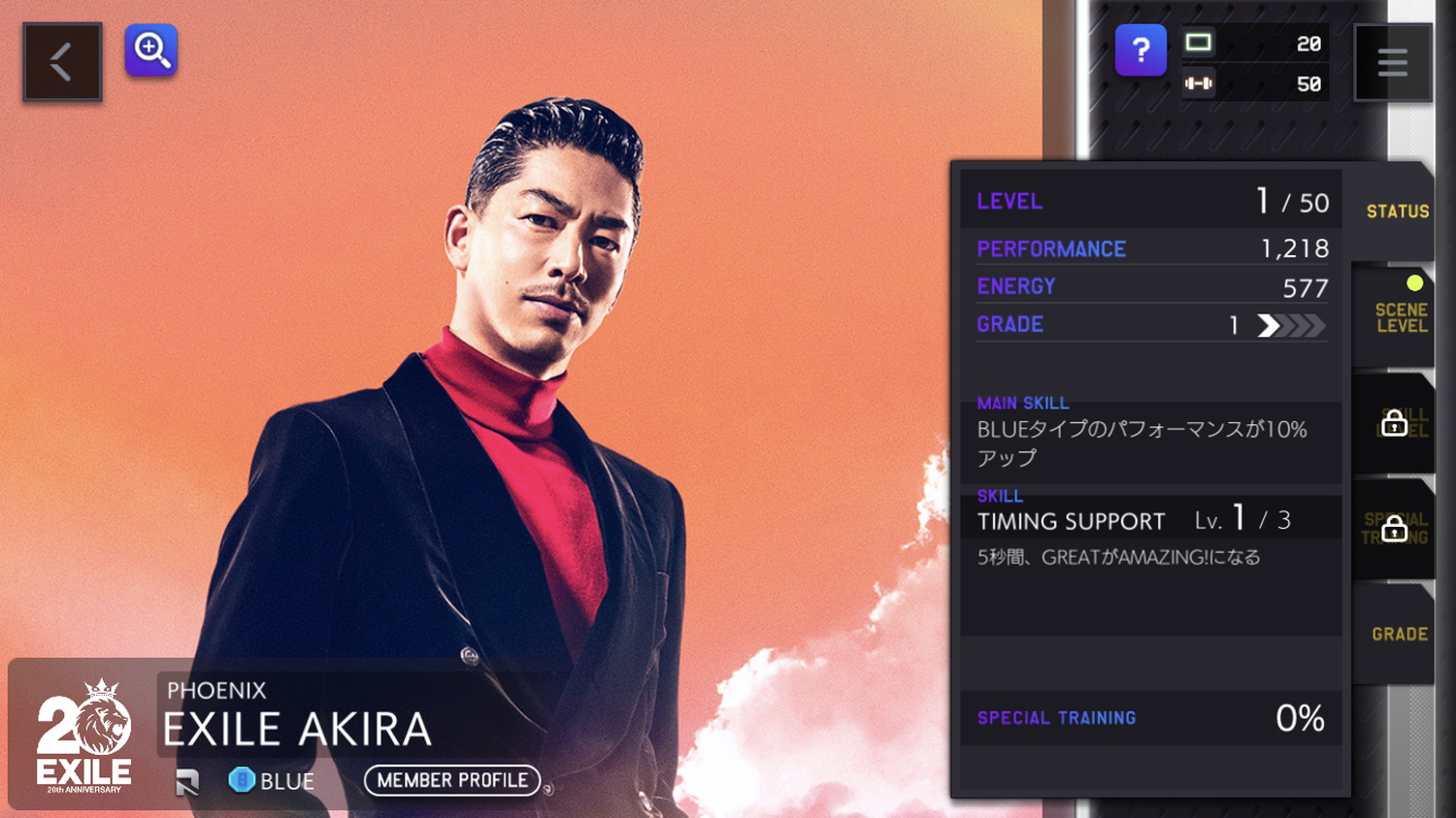Open the hamburger menu
Screen dimensions: 1456x818
(x=1393, y=63)
